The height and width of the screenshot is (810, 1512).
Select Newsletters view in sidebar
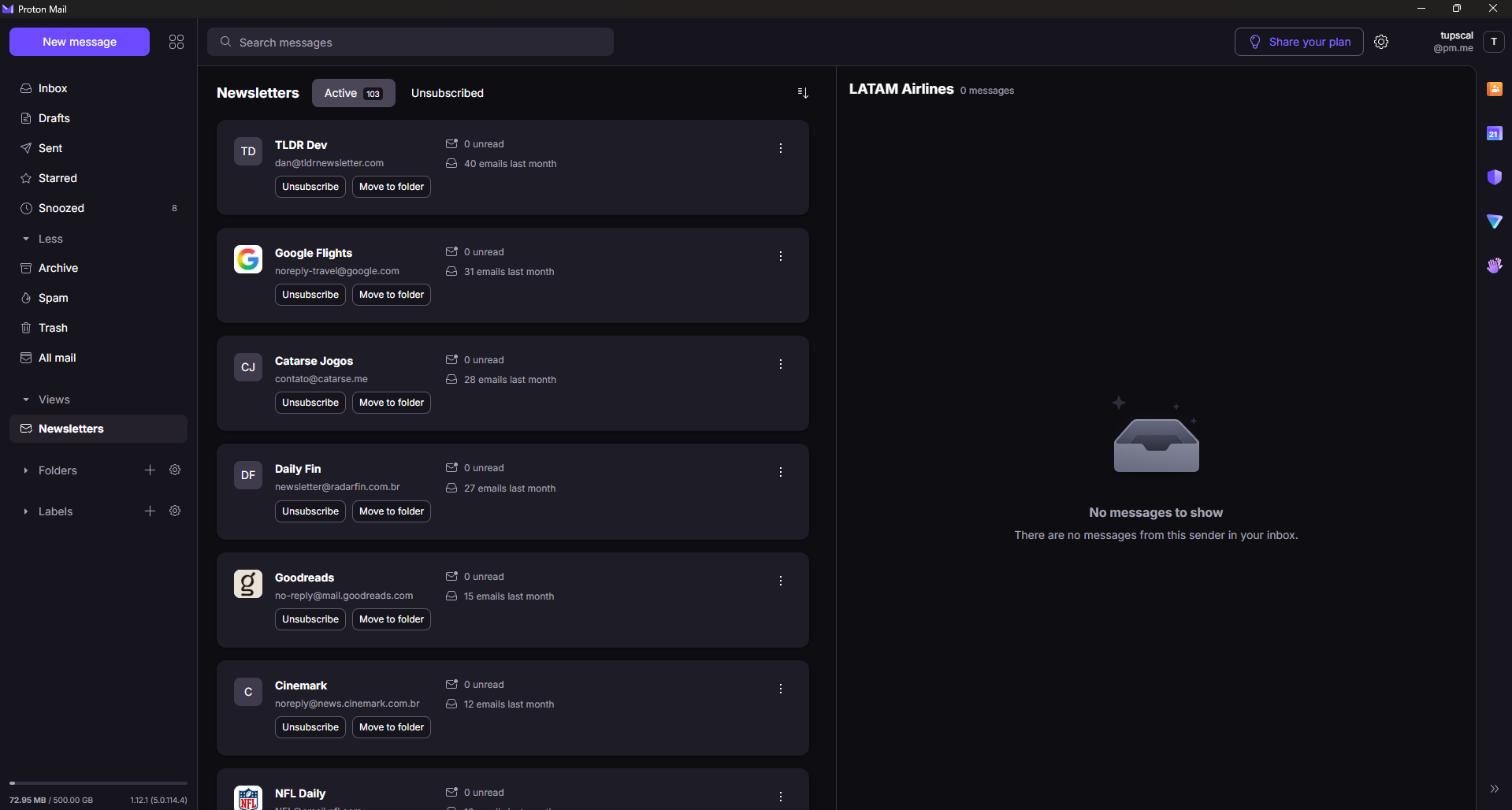tap(98, 429)
